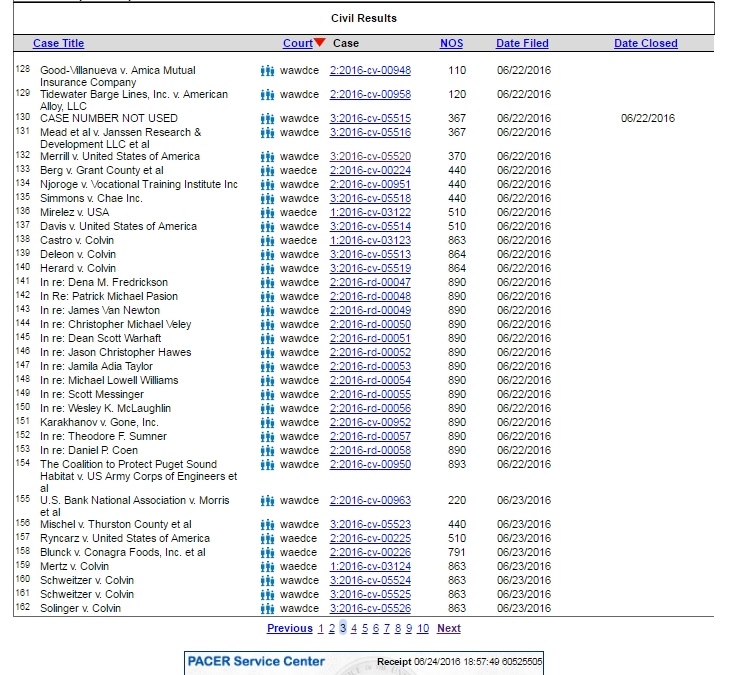Select party icon for Mirelez v. USA
Viewport: 749px width, 675px height.
click(x=267, y=212)
